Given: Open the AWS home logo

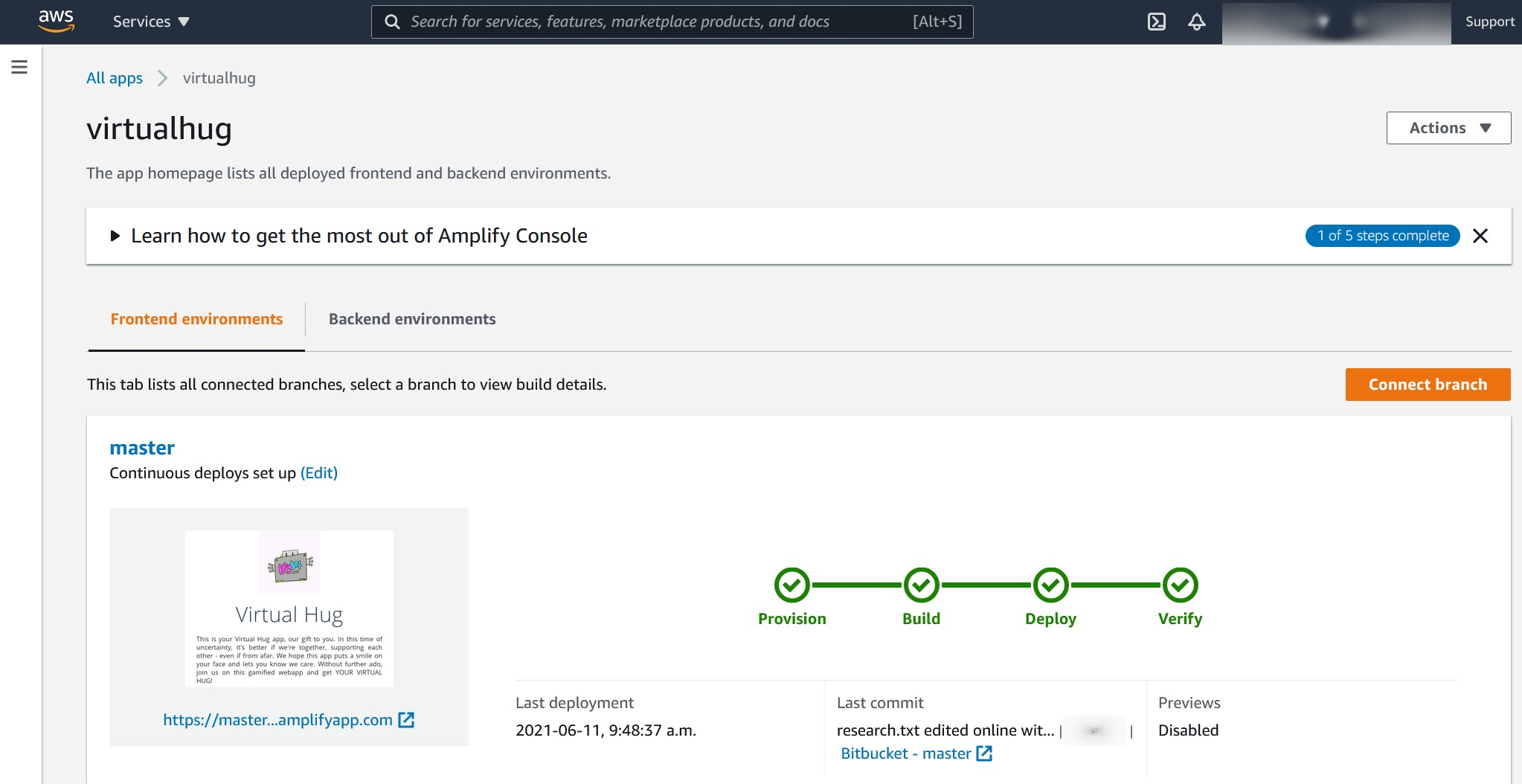Looking at the screenshot, I should tap(57, 22).
